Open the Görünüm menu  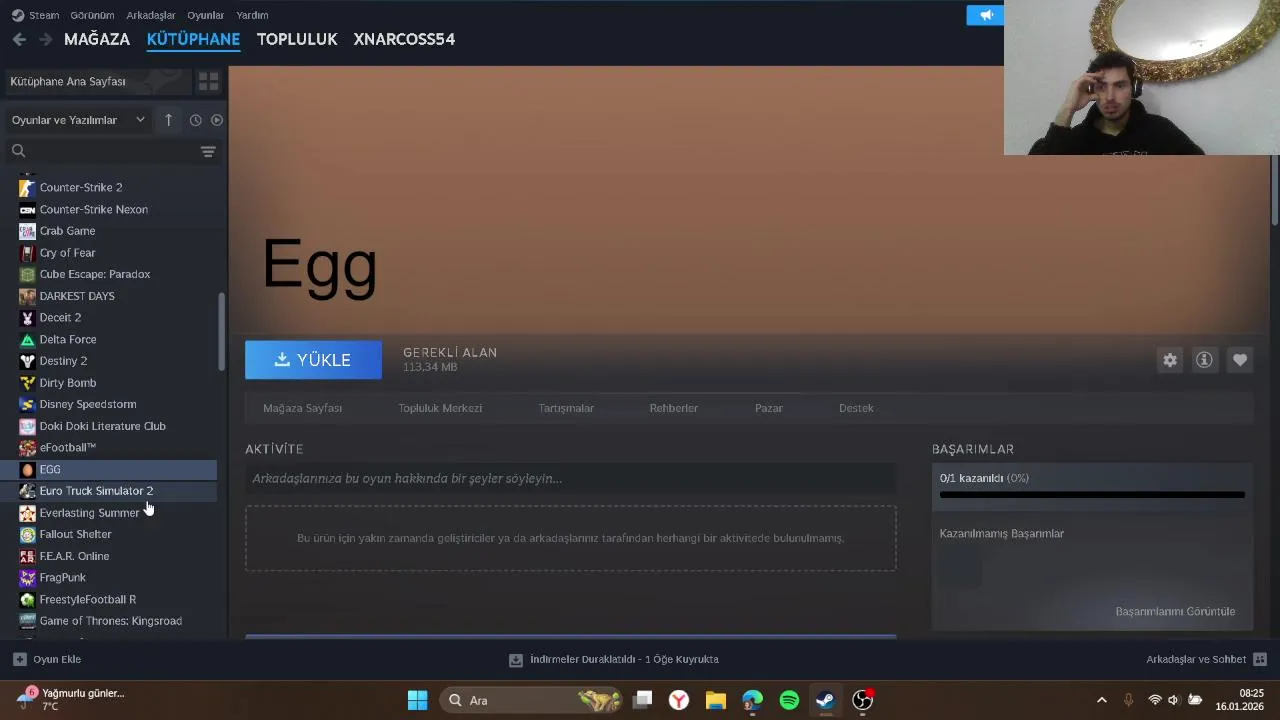pos(92,15)
